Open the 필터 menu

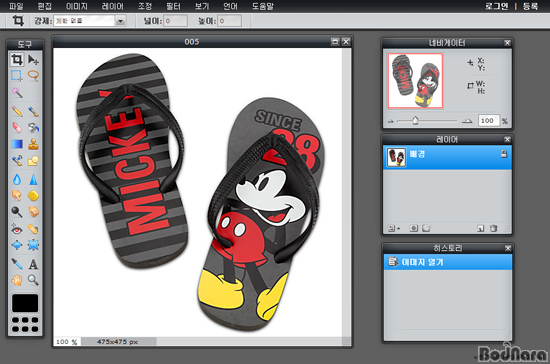pos(173,6)
